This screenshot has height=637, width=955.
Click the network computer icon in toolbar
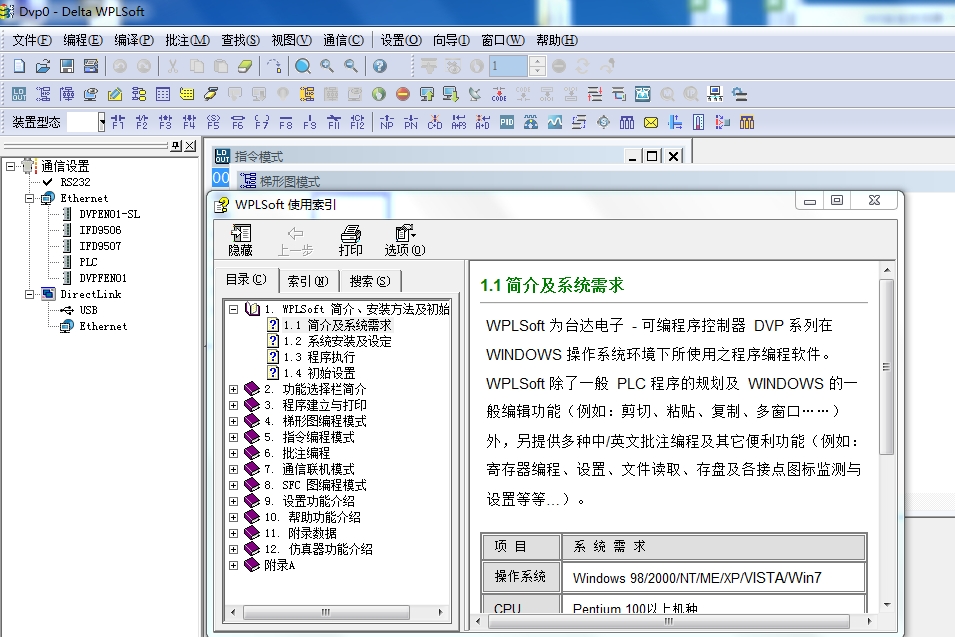(715, 94)
